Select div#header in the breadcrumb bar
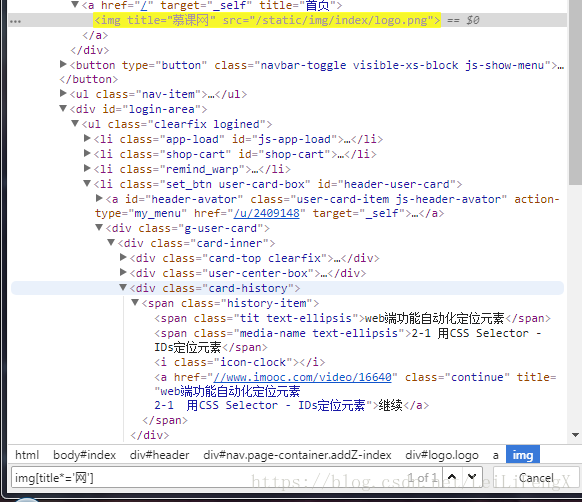Image resolution: width=582 pixels, height=502 pixels. coord(160,455)
